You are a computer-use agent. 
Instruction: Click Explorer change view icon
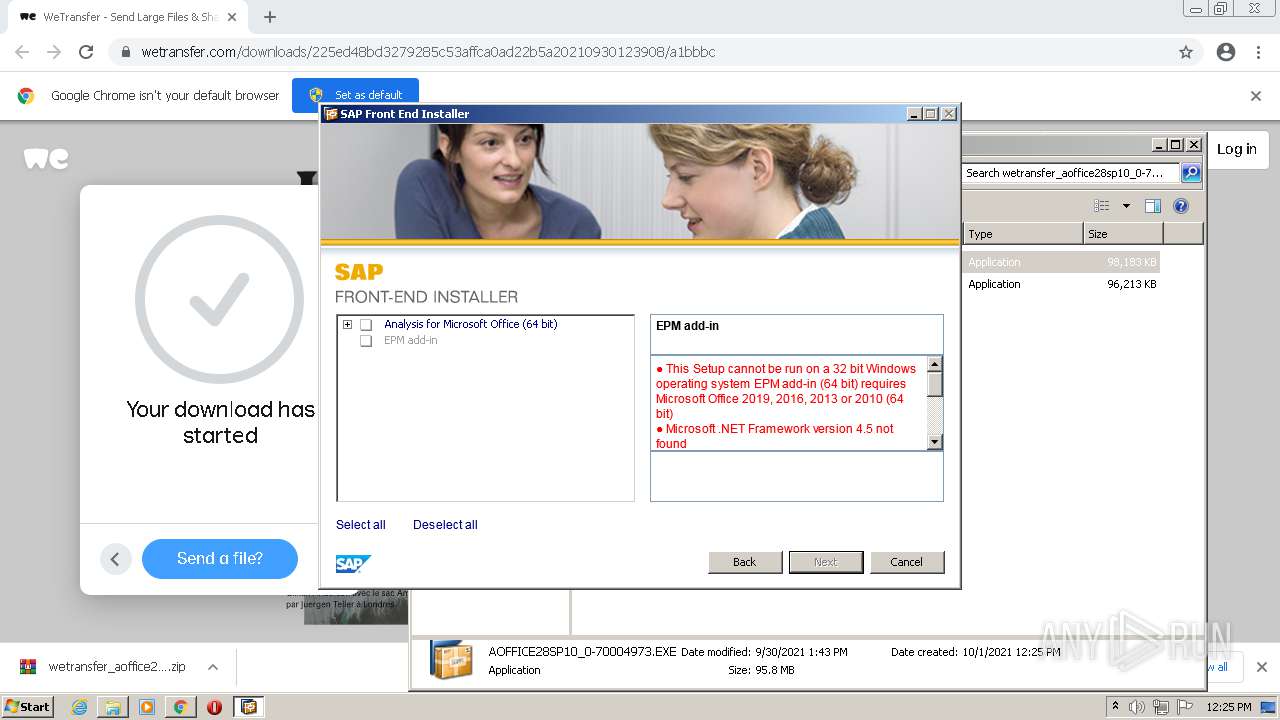click(1102, 206)
